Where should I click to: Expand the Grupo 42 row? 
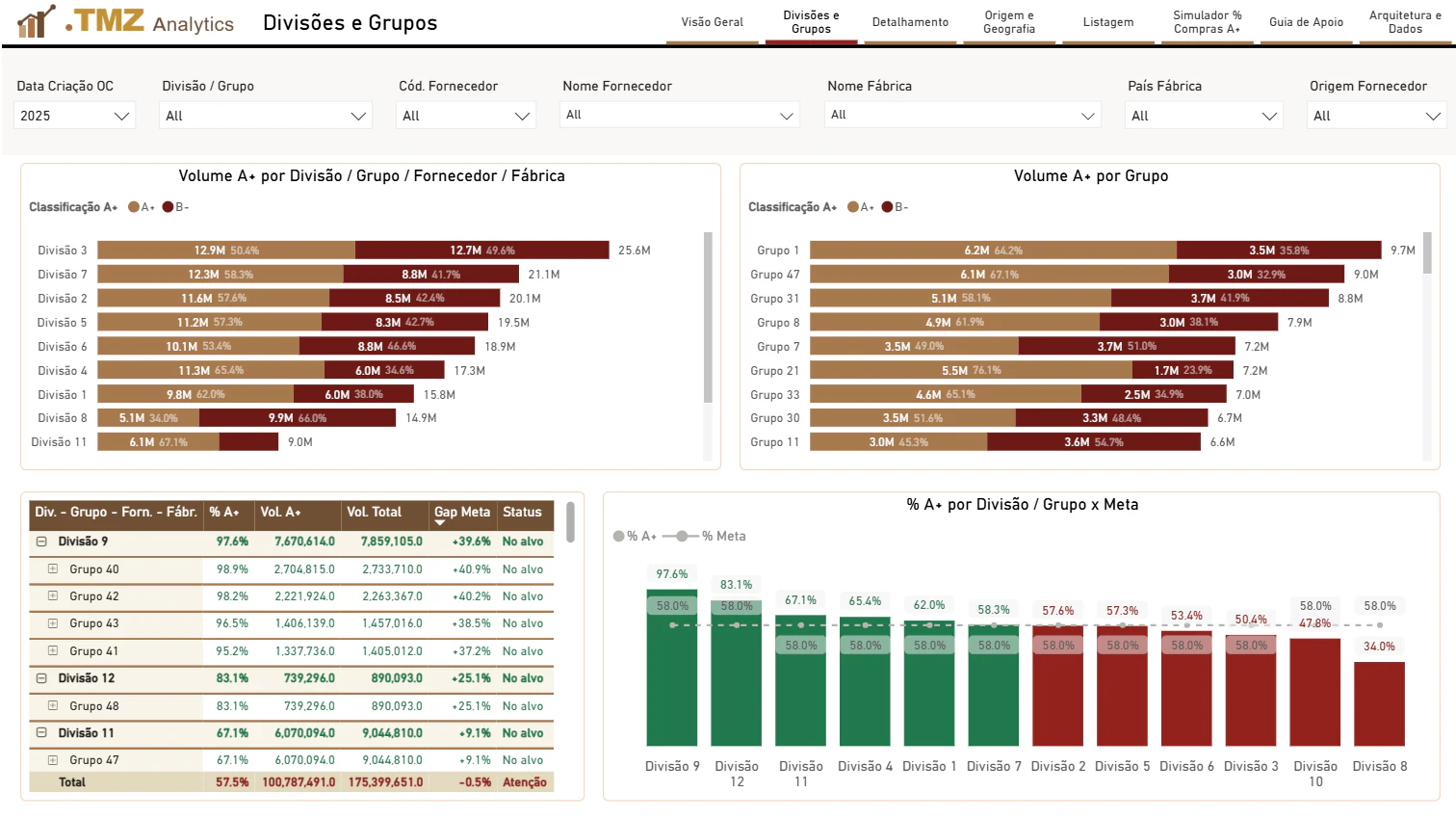53,596
